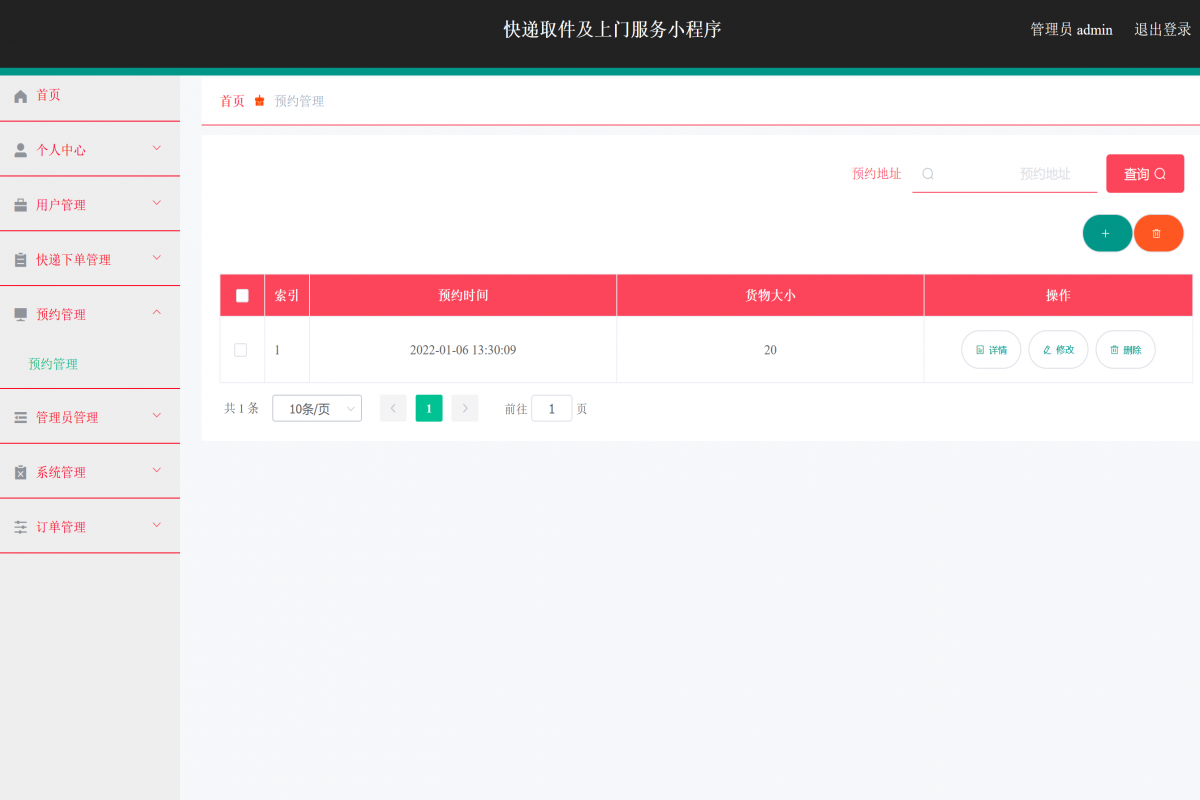Click the briefcase icon beside 用户管理

(19, 204)
